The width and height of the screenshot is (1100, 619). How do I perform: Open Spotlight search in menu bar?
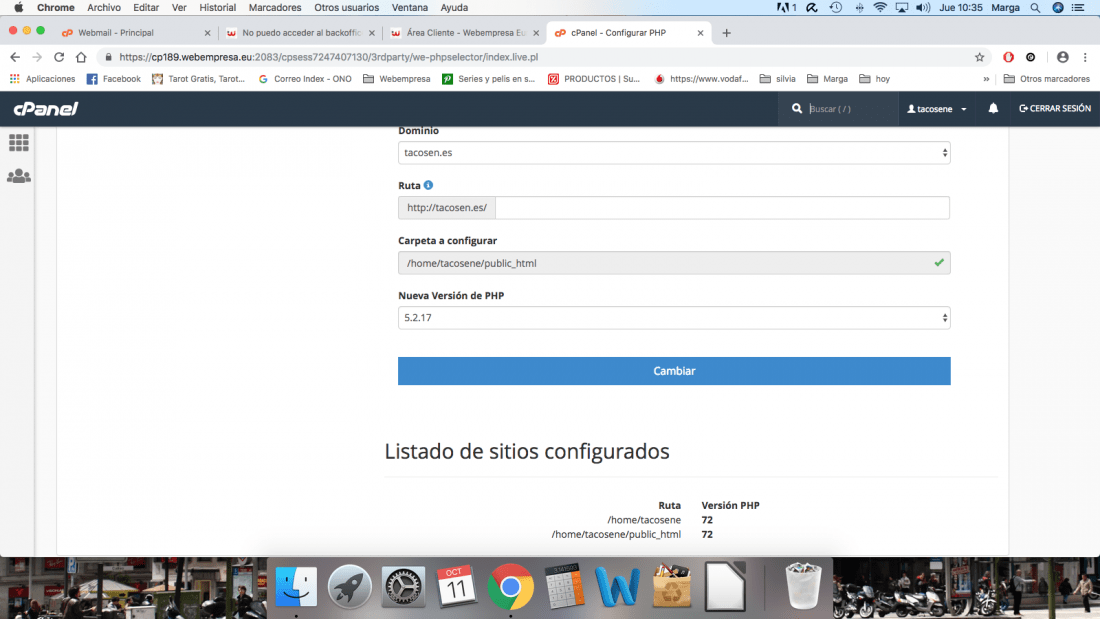1035,8
